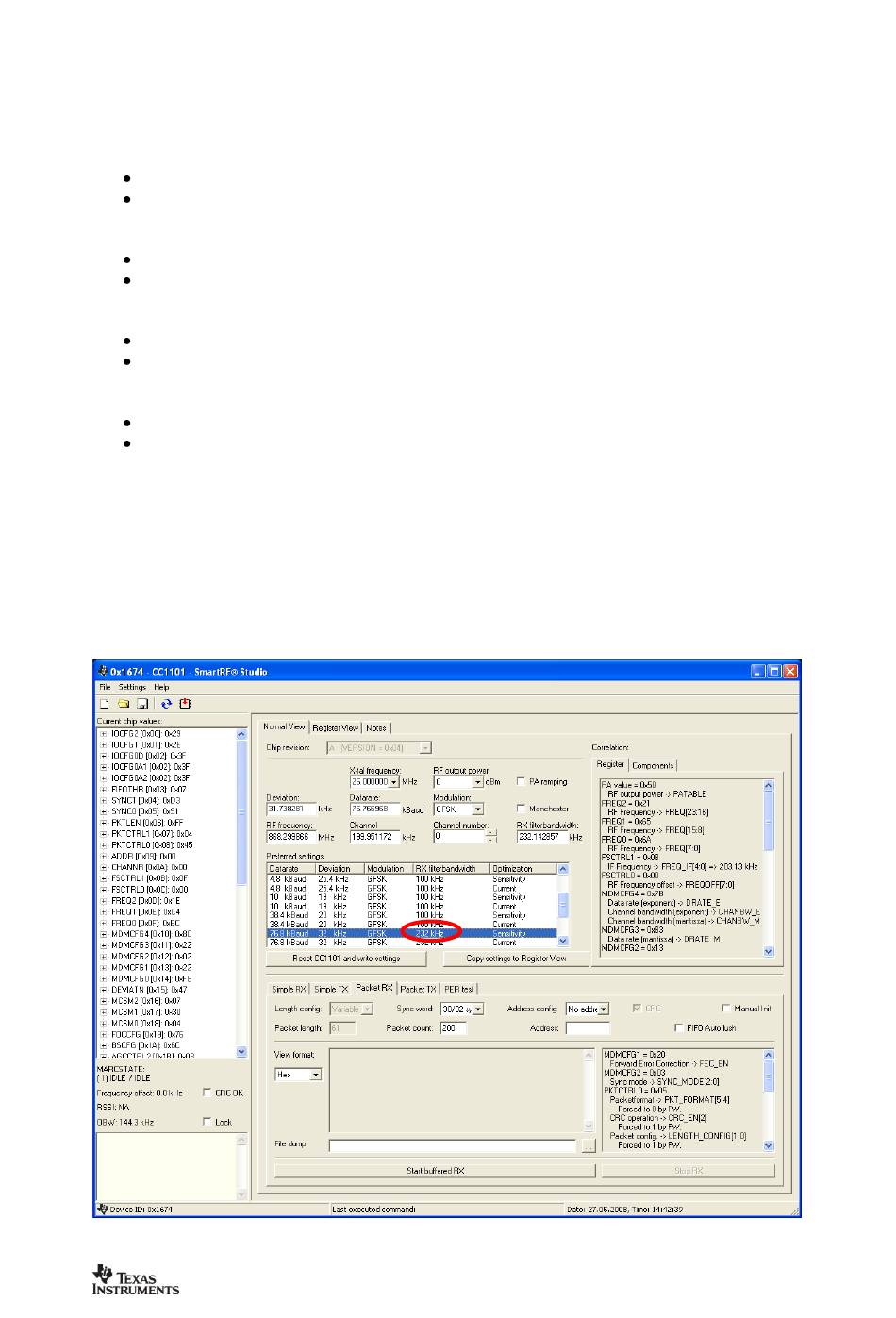The image size is (896, 1318).
Task: Click the file dump browse '...' button
Action: point(589,1145)
